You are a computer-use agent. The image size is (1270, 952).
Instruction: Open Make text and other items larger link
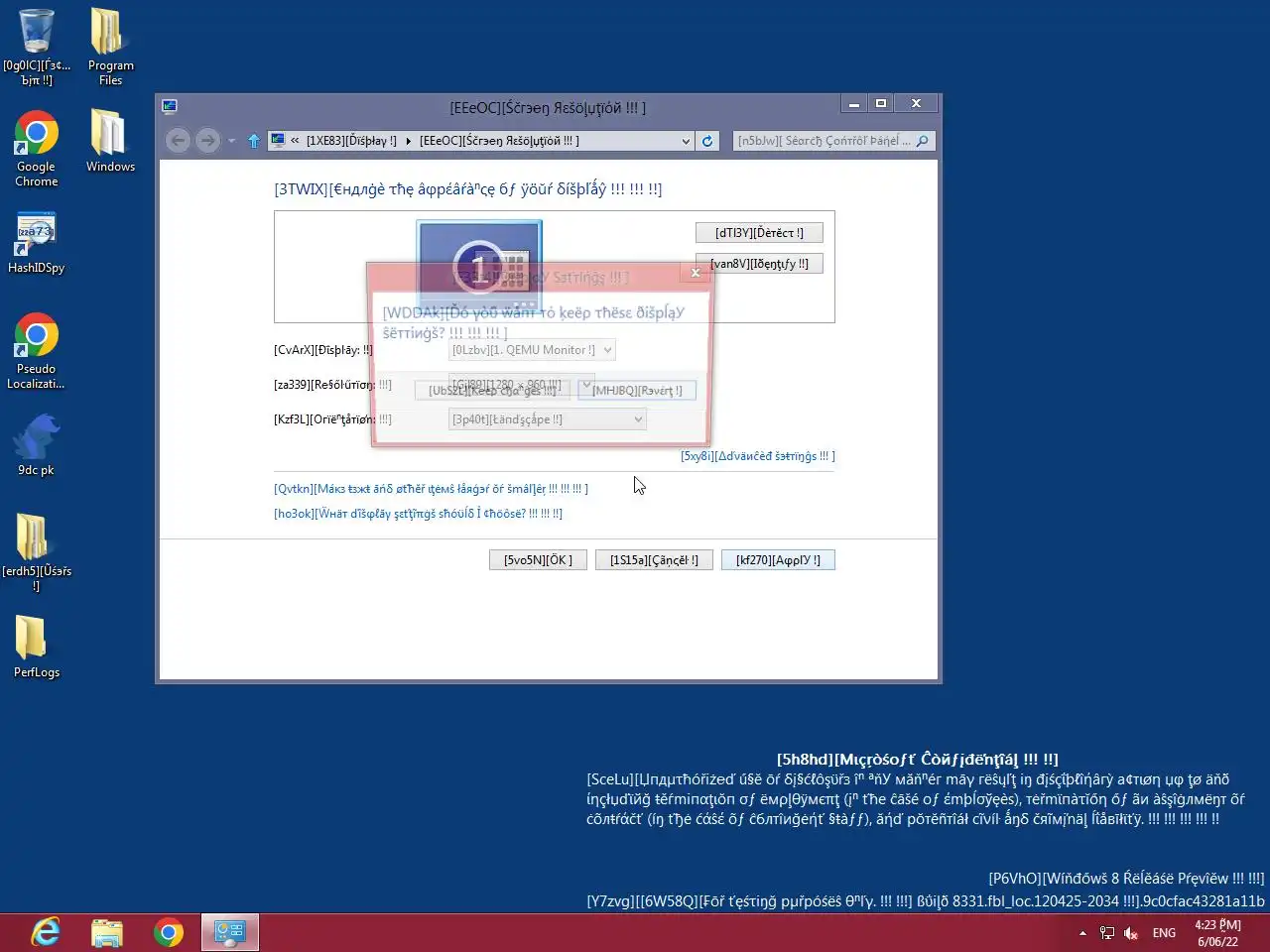[431, 489]
